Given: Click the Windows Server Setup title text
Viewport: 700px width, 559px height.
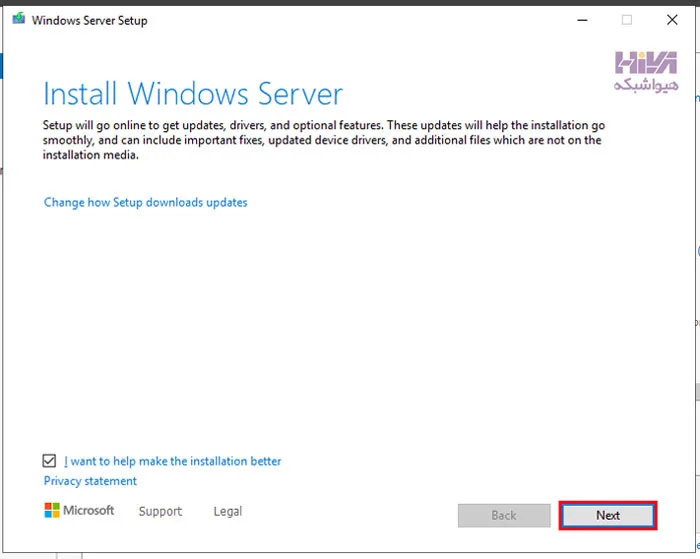Looking at the screenshot, I should [89, 21].
